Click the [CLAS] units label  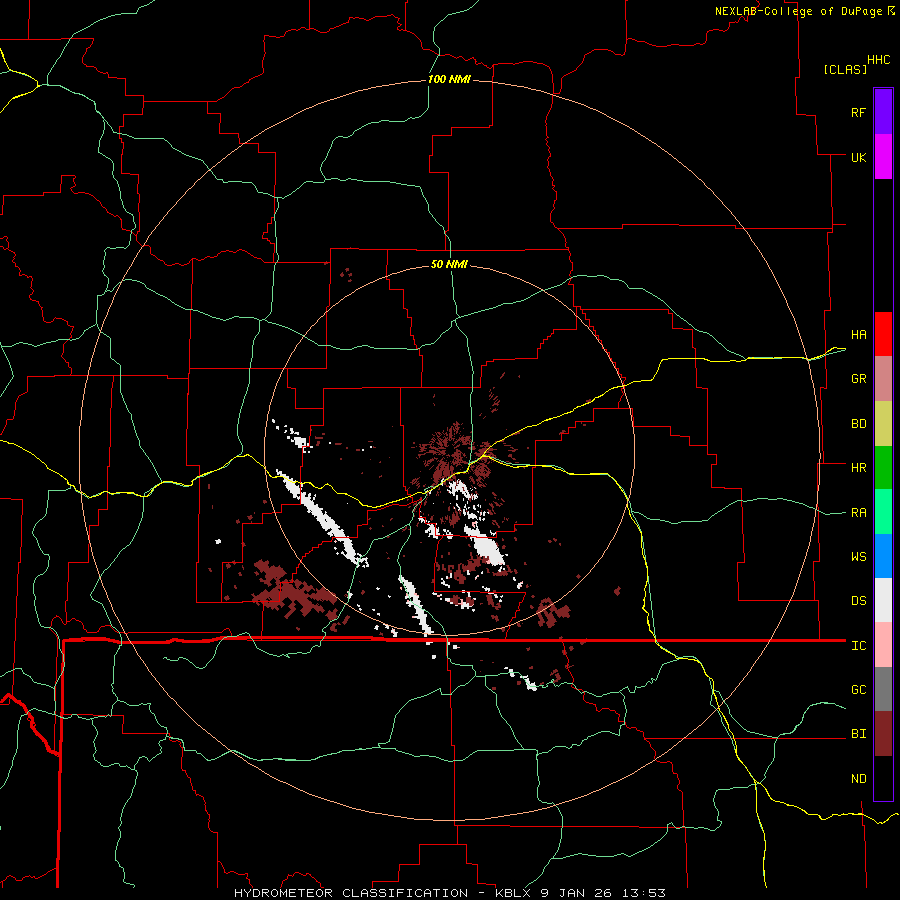pos(845,70)
